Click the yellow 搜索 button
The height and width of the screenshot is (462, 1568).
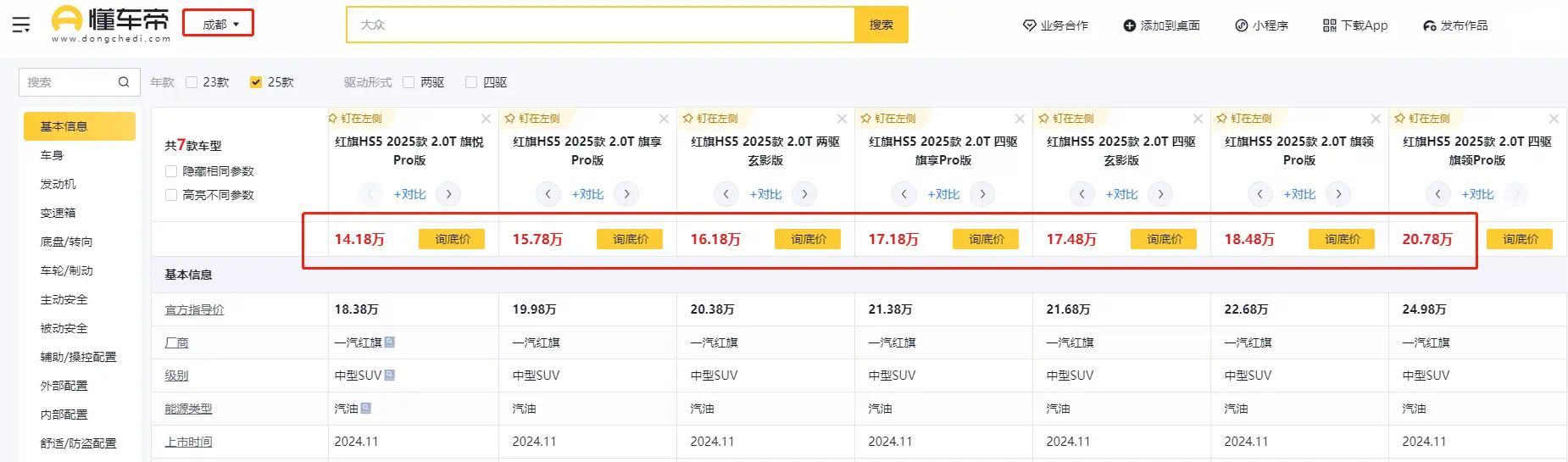point(881,25)
